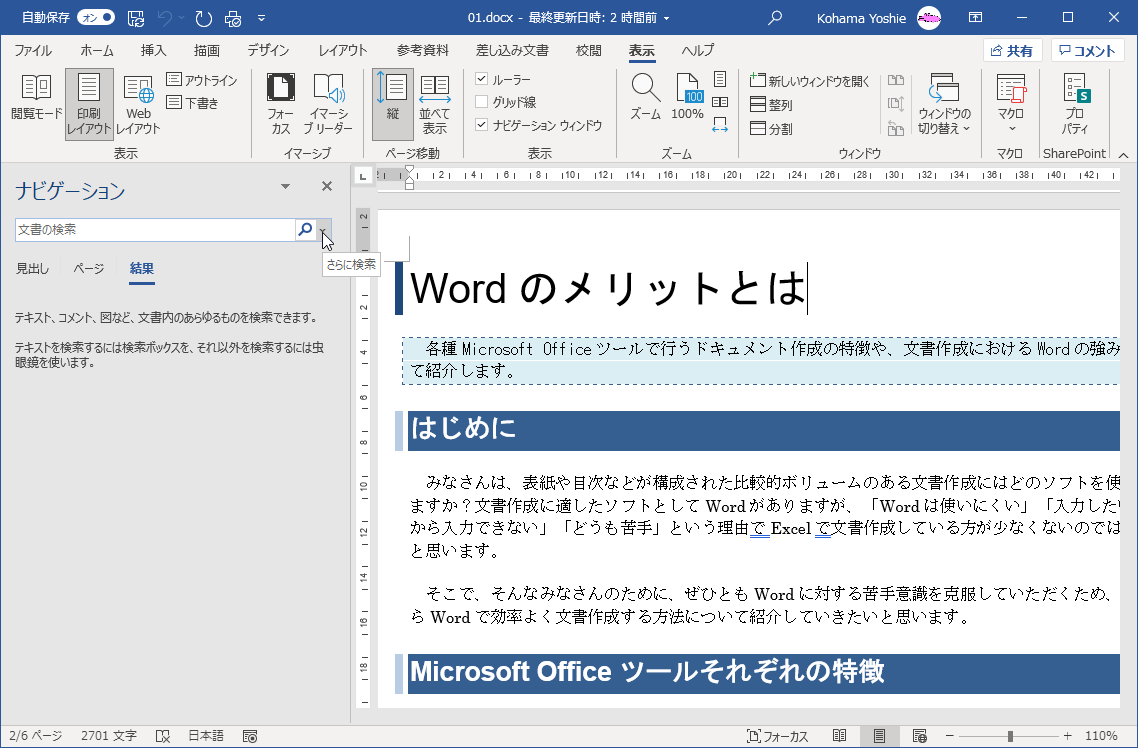Enable the グリッド線 checkbox
This screenshot has height=748, width=1138.
482,102
